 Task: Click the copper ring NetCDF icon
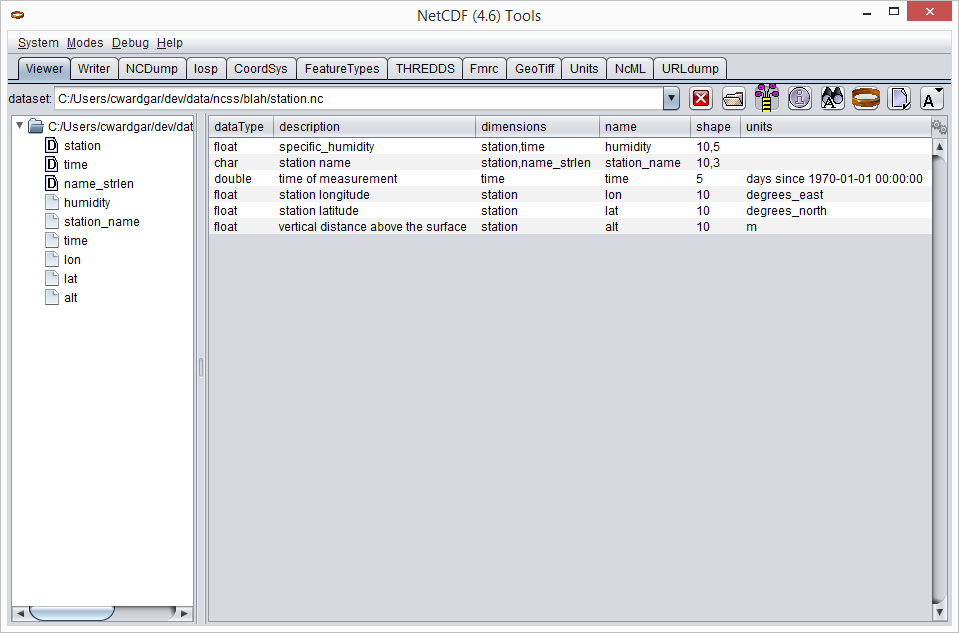pos(865,98)
